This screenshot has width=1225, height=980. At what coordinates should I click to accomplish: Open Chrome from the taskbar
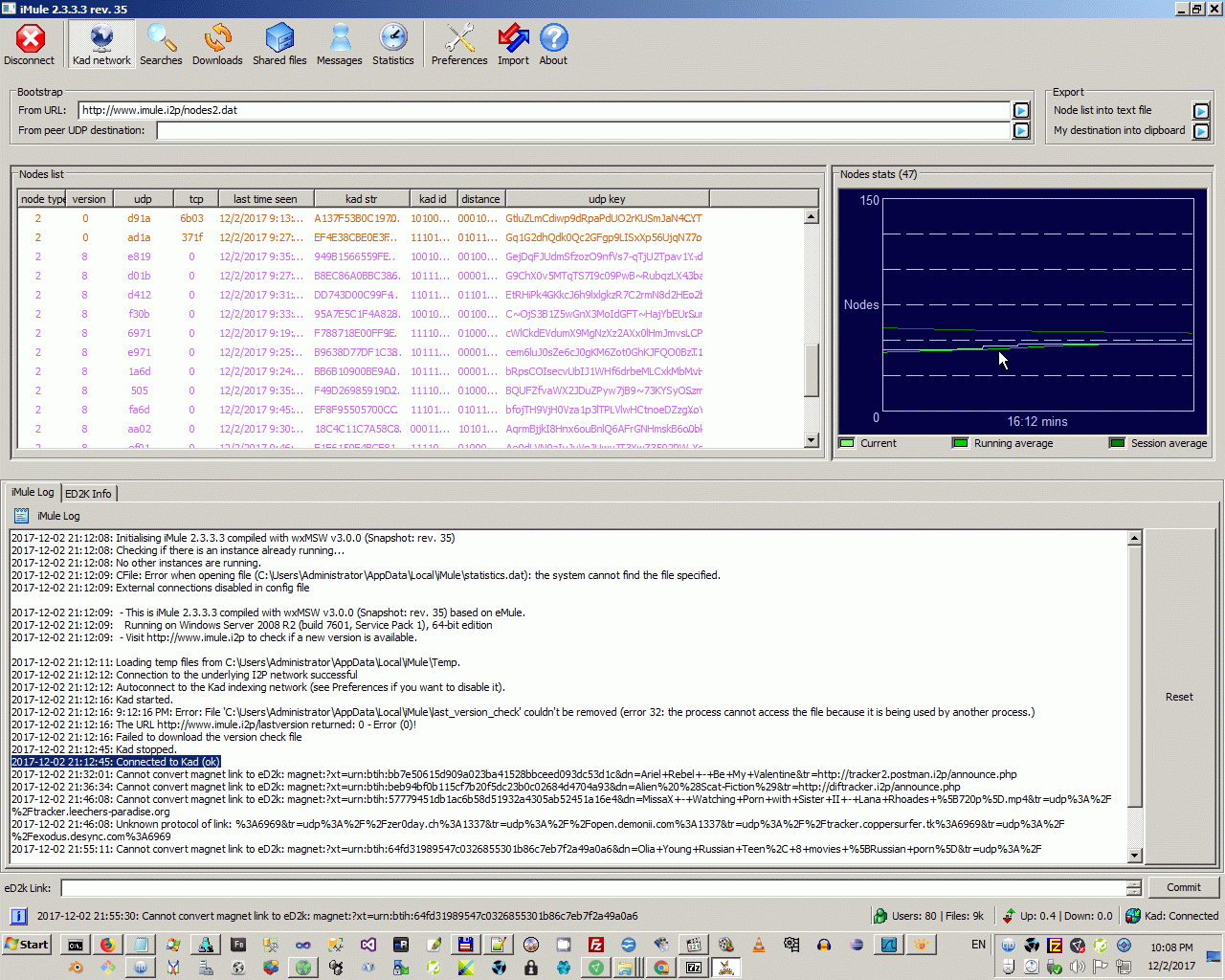tap(661, 968)
